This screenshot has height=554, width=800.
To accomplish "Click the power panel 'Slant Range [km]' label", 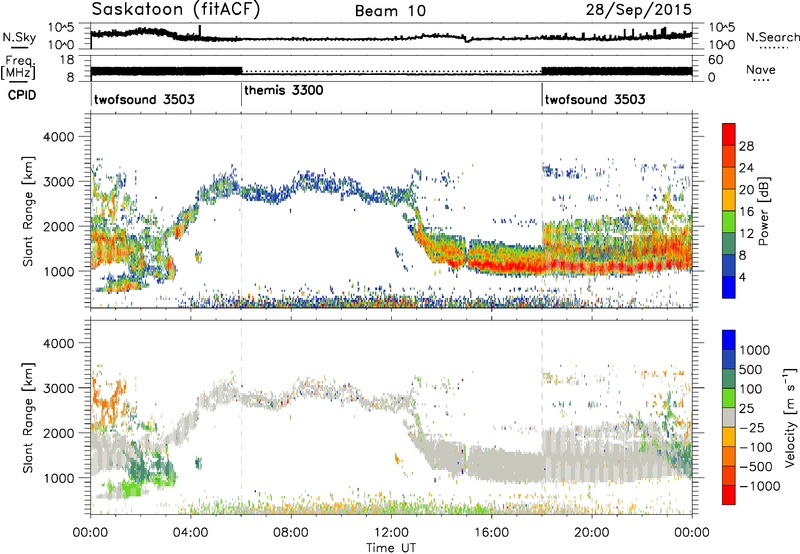I will point(28,211).
